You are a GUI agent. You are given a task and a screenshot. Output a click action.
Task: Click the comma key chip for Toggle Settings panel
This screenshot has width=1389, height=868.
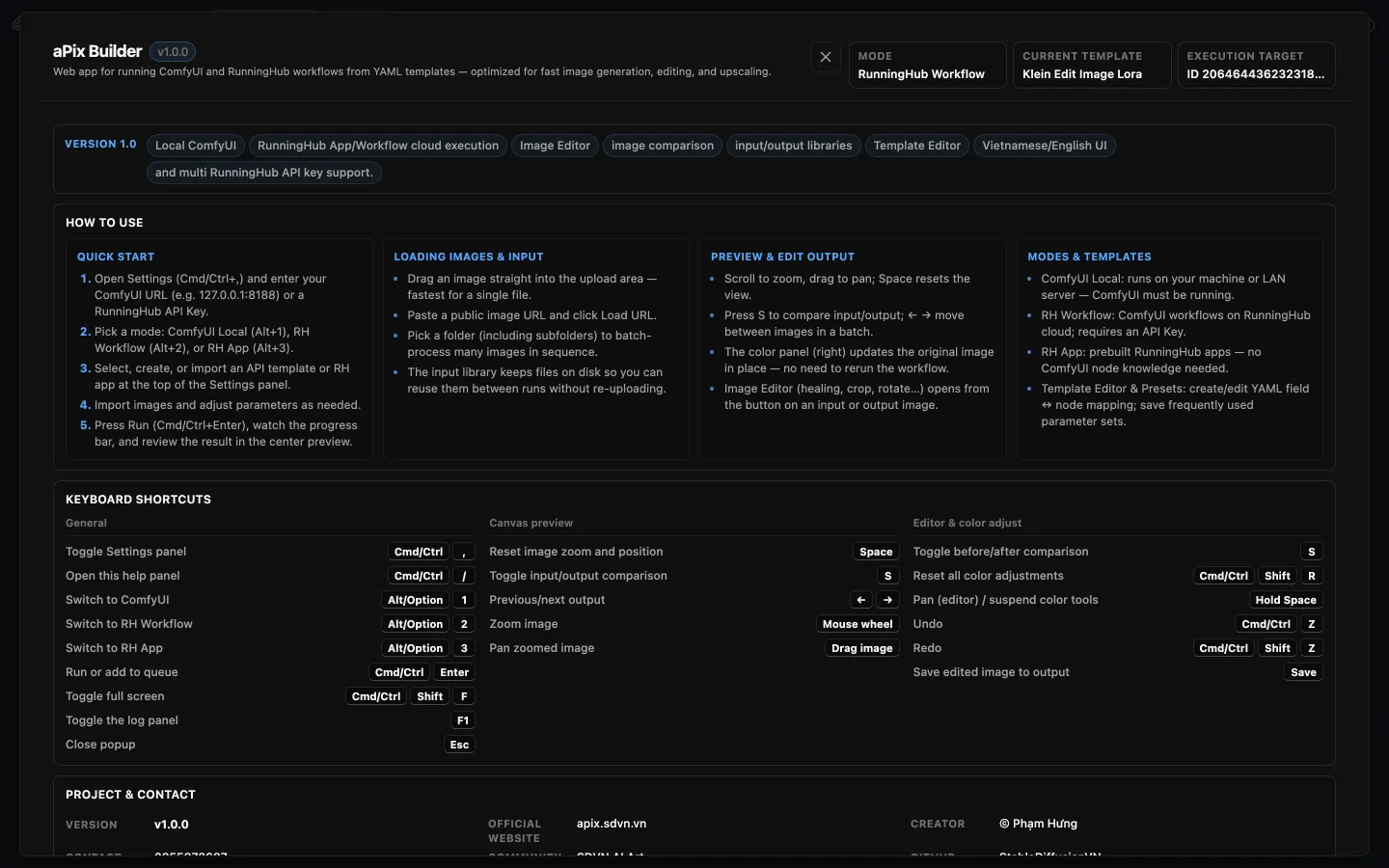pyautogui.click(x=464, y=552)
